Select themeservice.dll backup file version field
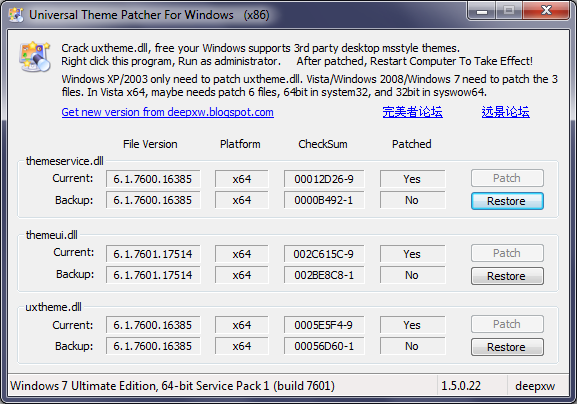577x404 pixels. tap(153, 200)
